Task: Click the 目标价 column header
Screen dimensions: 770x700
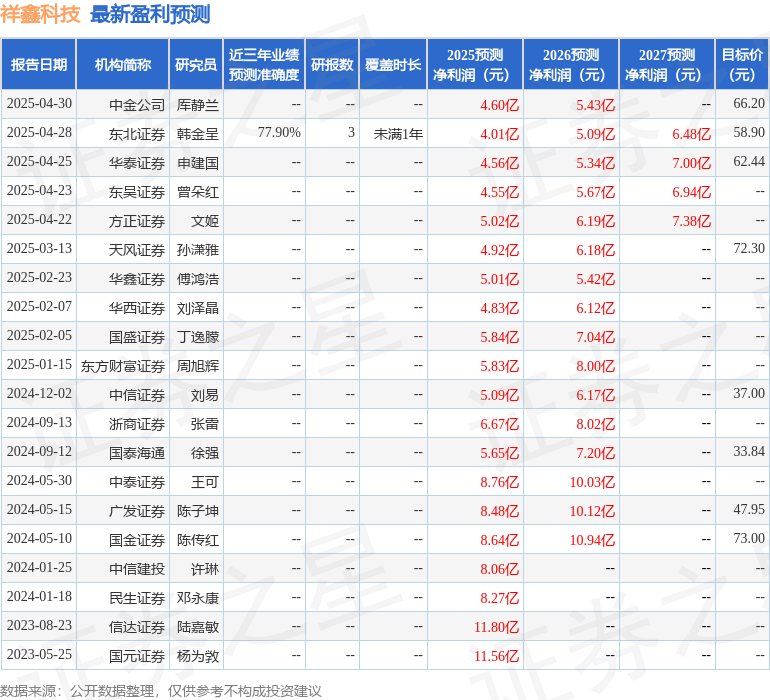Action: pyautogui.click(x=742, y=64)
